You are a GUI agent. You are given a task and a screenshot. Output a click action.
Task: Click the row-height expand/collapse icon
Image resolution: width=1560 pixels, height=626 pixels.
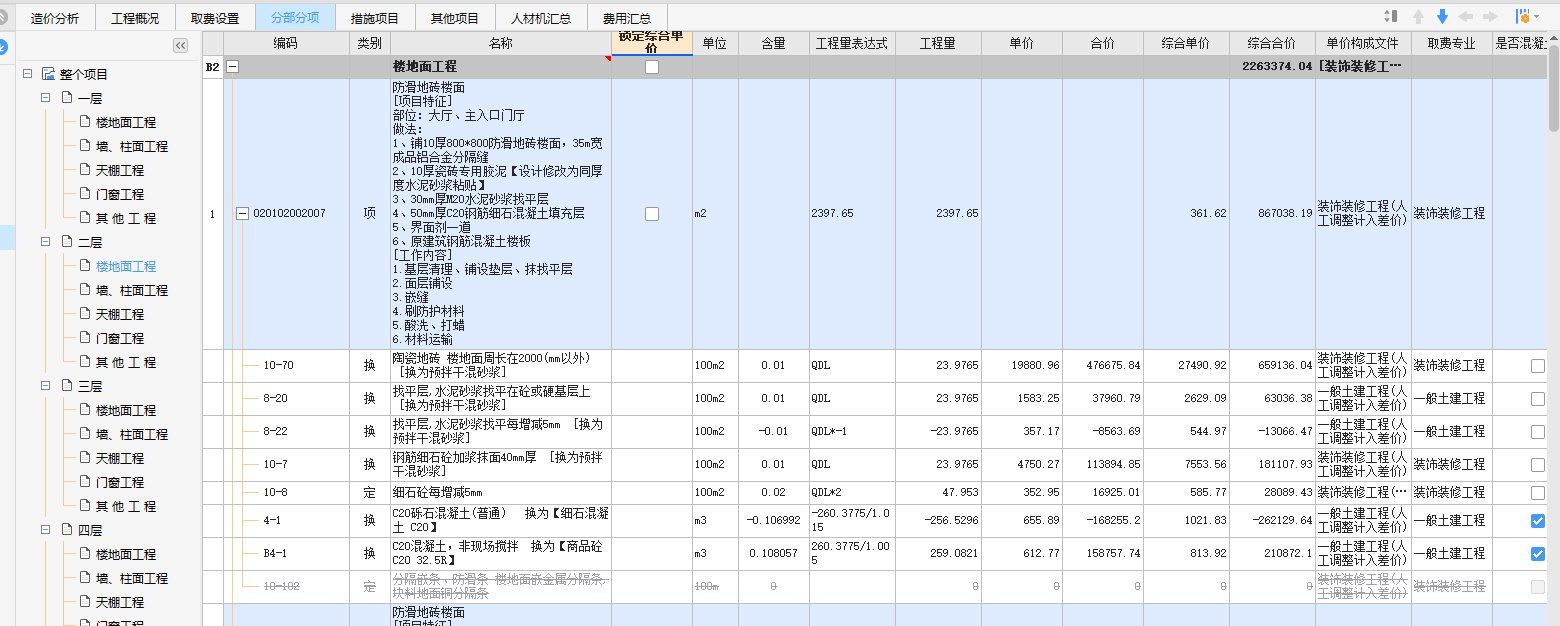pyautogui.click(x=1391, y=17)
